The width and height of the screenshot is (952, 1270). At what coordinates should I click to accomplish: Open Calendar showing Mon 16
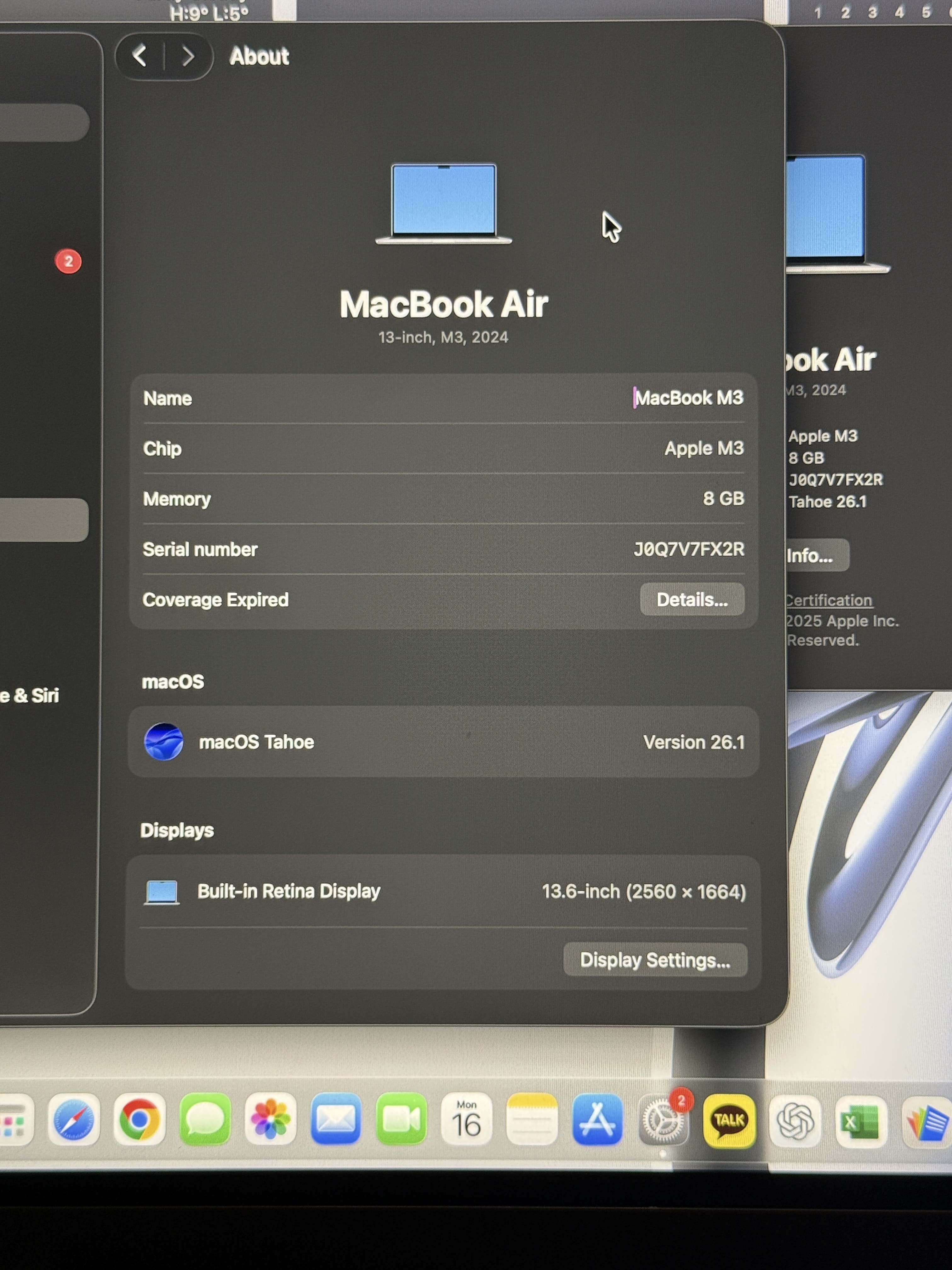pos(466,1120)
